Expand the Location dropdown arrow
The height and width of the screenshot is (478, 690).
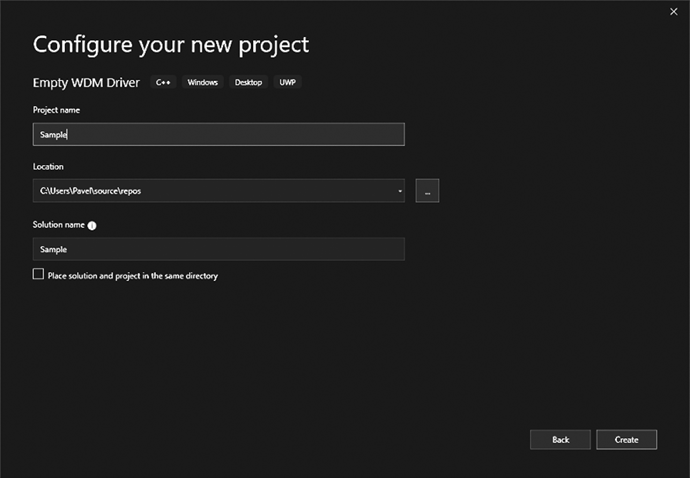[399, 191]
